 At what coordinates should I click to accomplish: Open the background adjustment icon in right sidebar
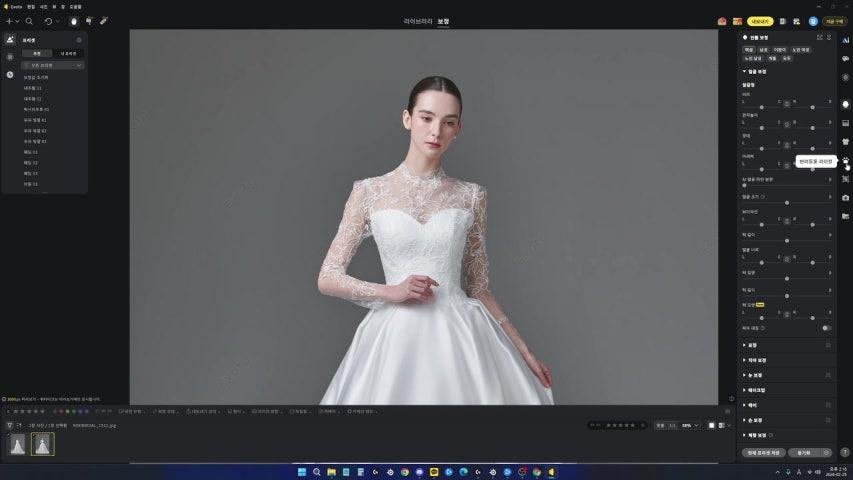(x=845, y=123)
